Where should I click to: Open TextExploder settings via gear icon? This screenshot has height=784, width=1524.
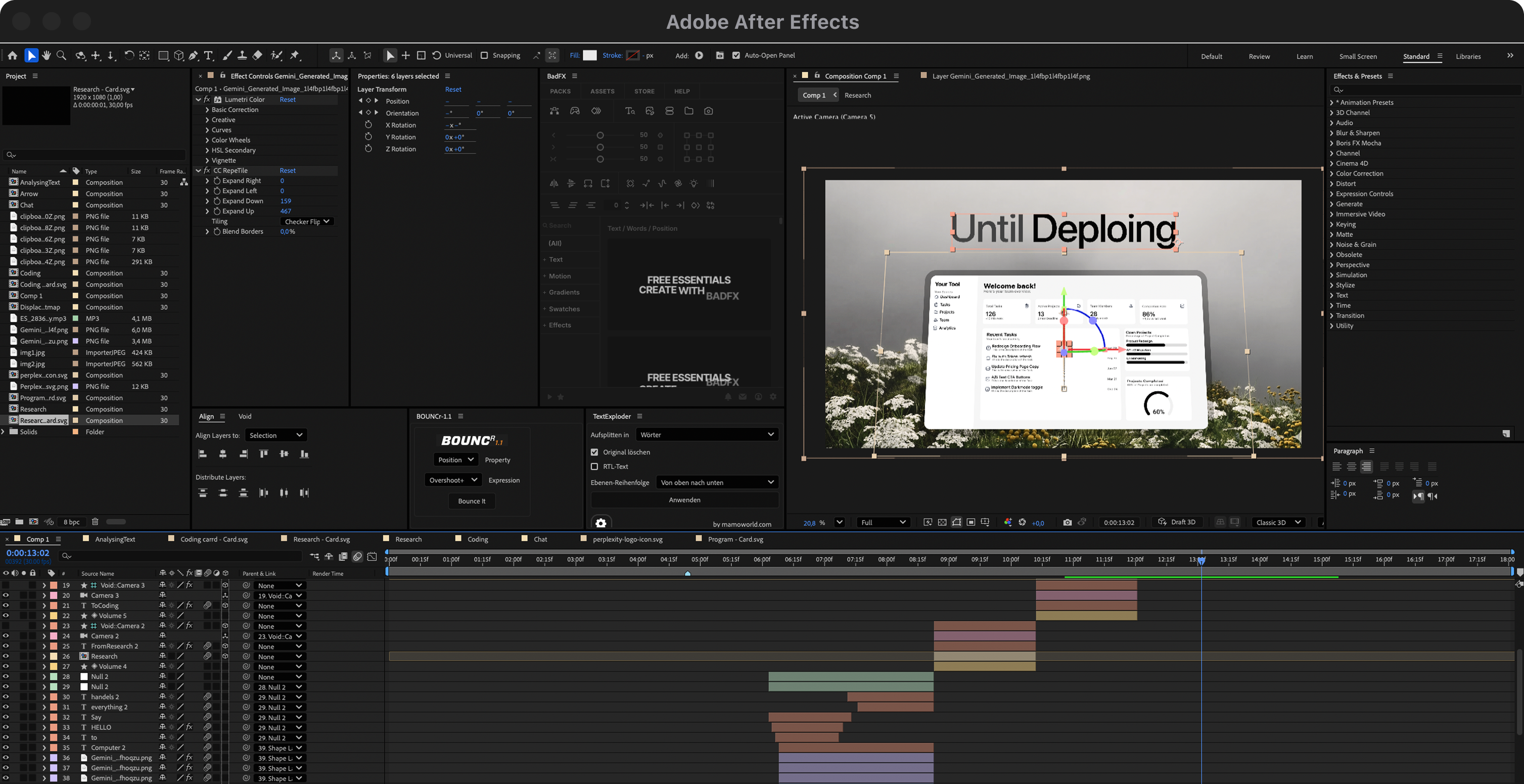[x=601, y=523]
